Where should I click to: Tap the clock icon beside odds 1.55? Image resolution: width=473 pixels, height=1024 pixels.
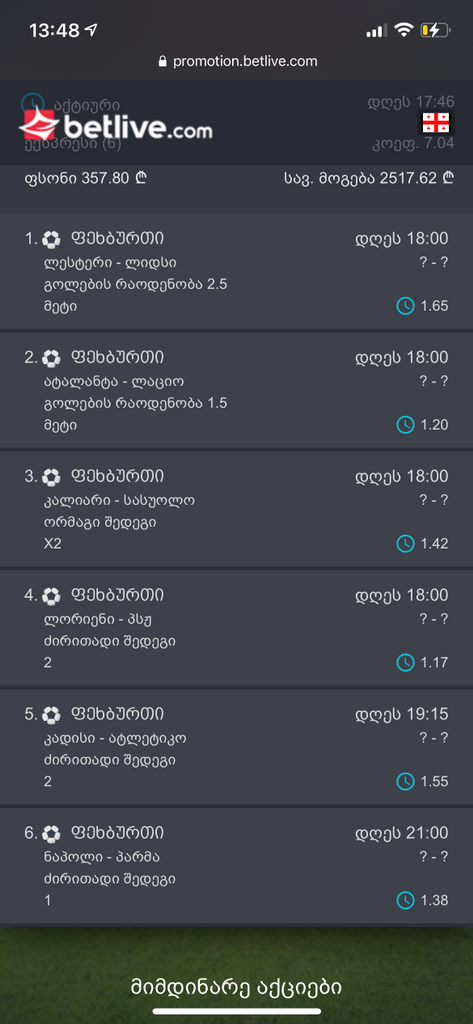coord(406,781)
